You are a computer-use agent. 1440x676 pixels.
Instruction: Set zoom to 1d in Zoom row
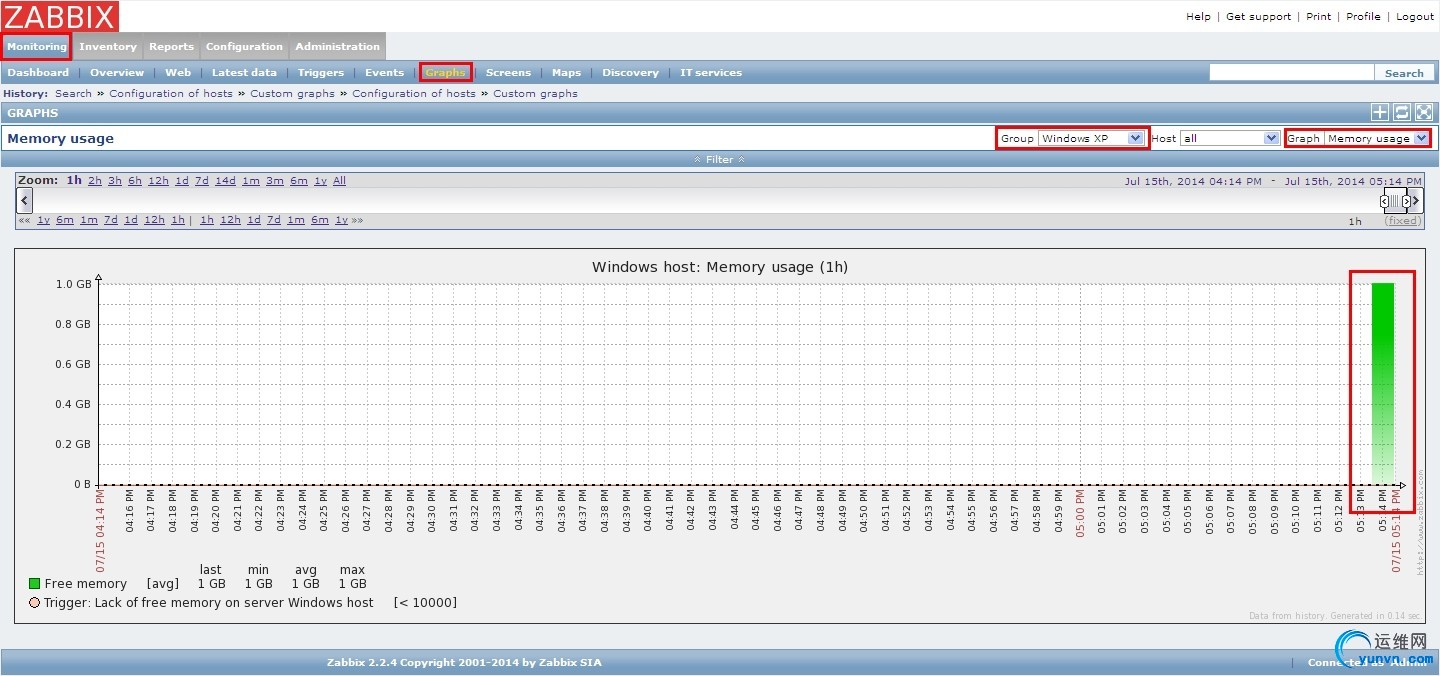[x=182, y=181]
